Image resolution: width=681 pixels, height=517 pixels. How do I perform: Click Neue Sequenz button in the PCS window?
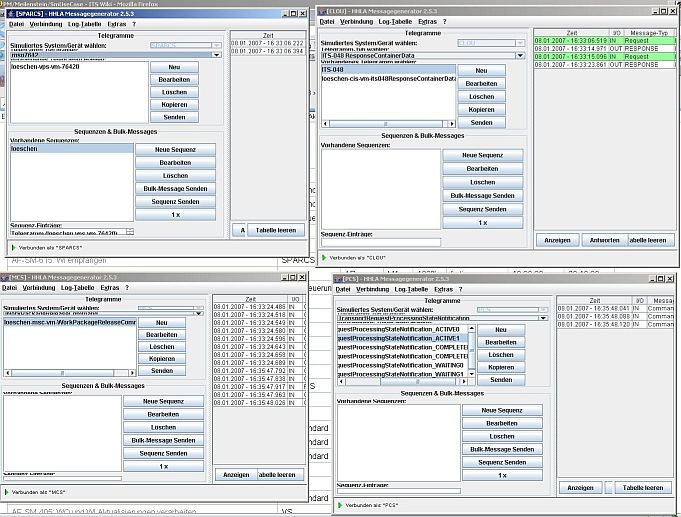point(502,410)
